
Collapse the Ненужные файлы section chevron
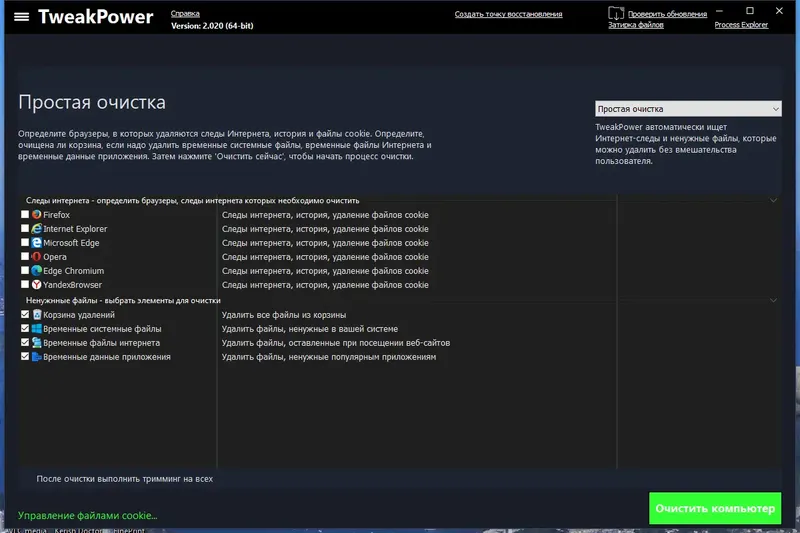773,300
